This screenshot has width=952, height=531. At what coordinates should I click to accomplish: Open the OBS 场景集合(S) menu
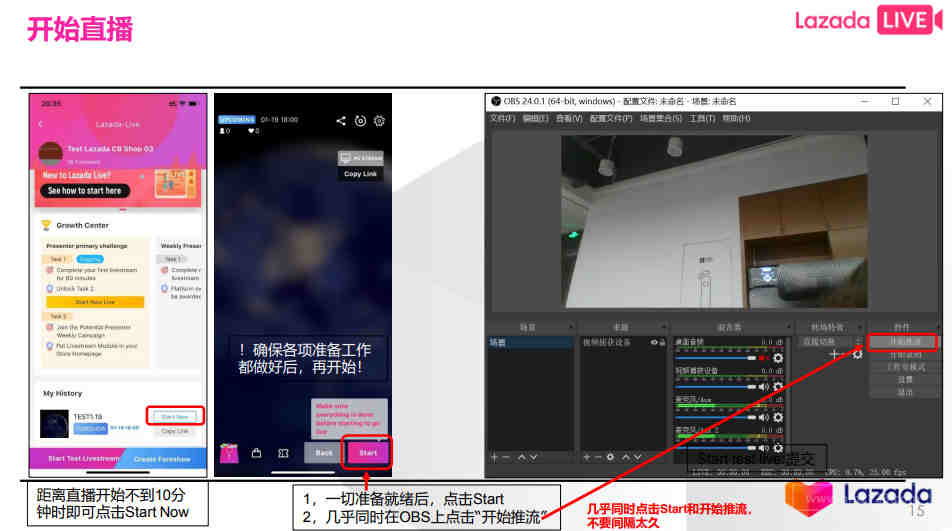[661, 118]
